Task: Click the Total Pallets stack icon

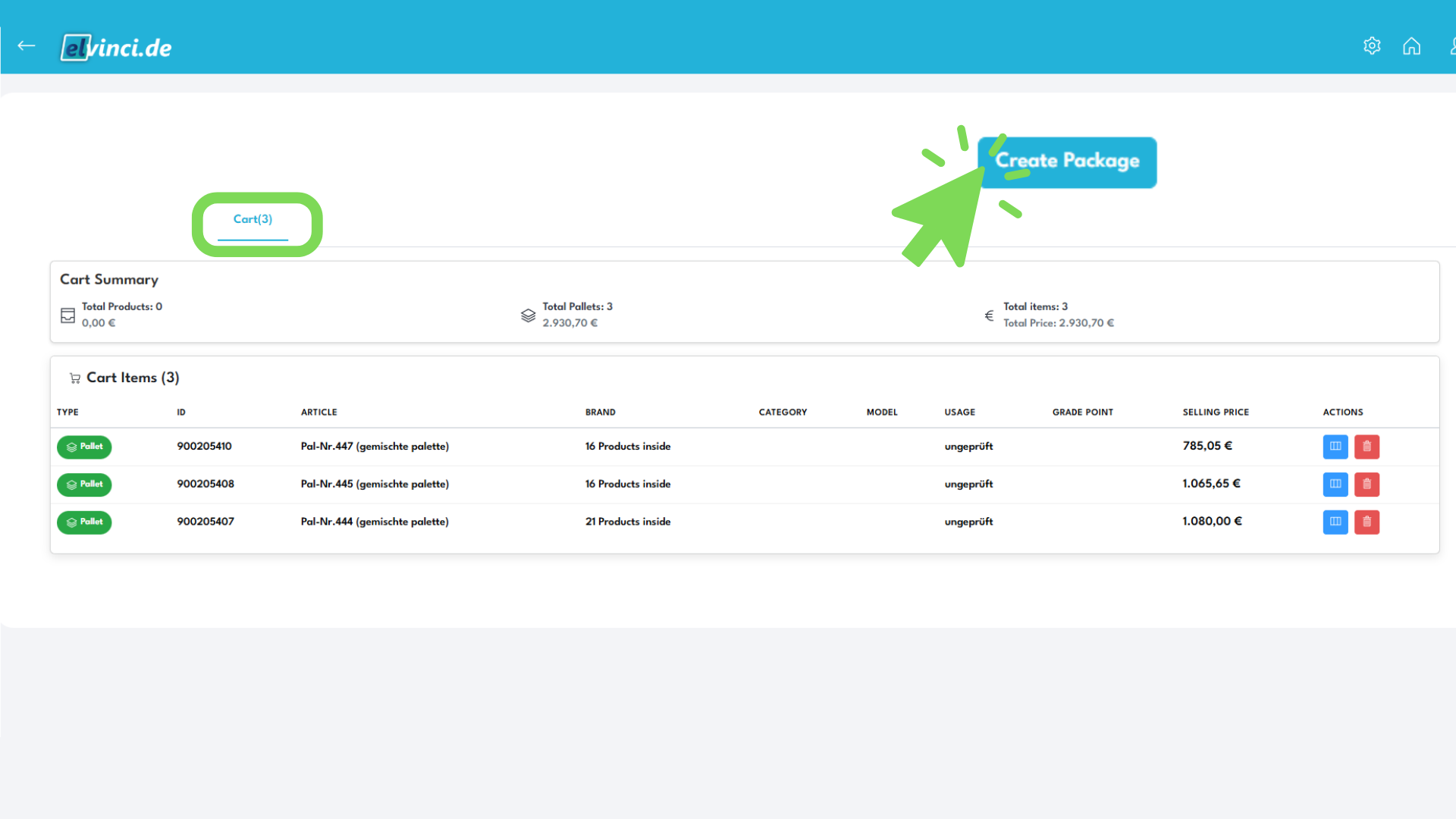Action: [529, 315]
